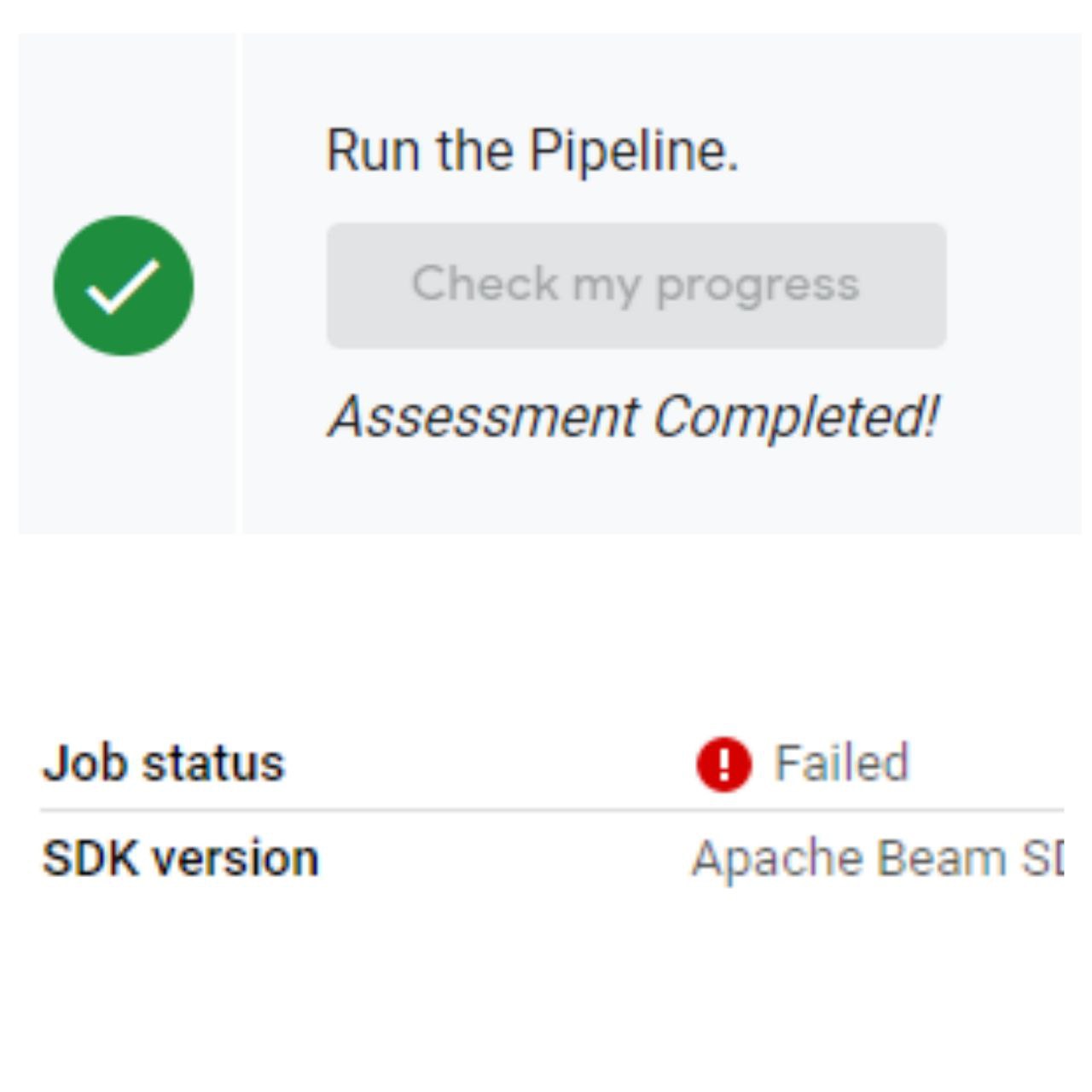The width and height of the screenshot is (1092, 1092).
Task: Click the Assessment Completed! message
Action: tap(634, 417)
